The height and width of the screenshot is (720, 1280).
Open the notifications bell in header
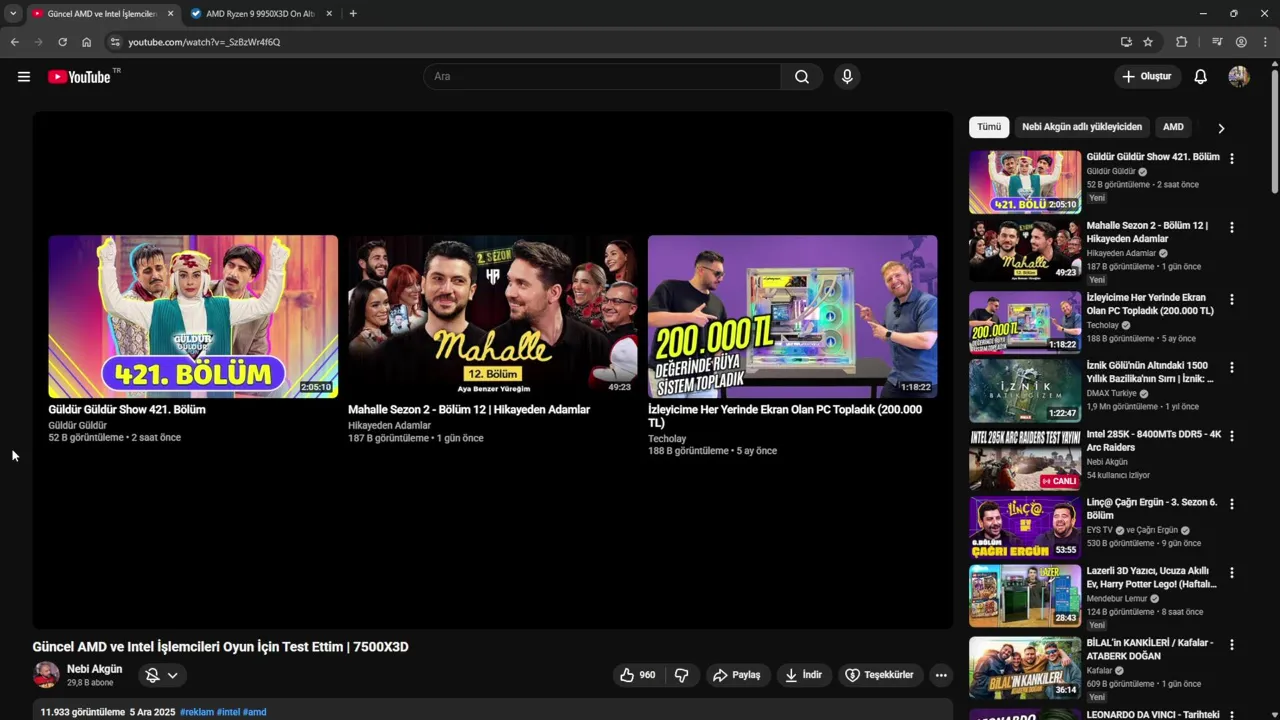coord(1201,77)
